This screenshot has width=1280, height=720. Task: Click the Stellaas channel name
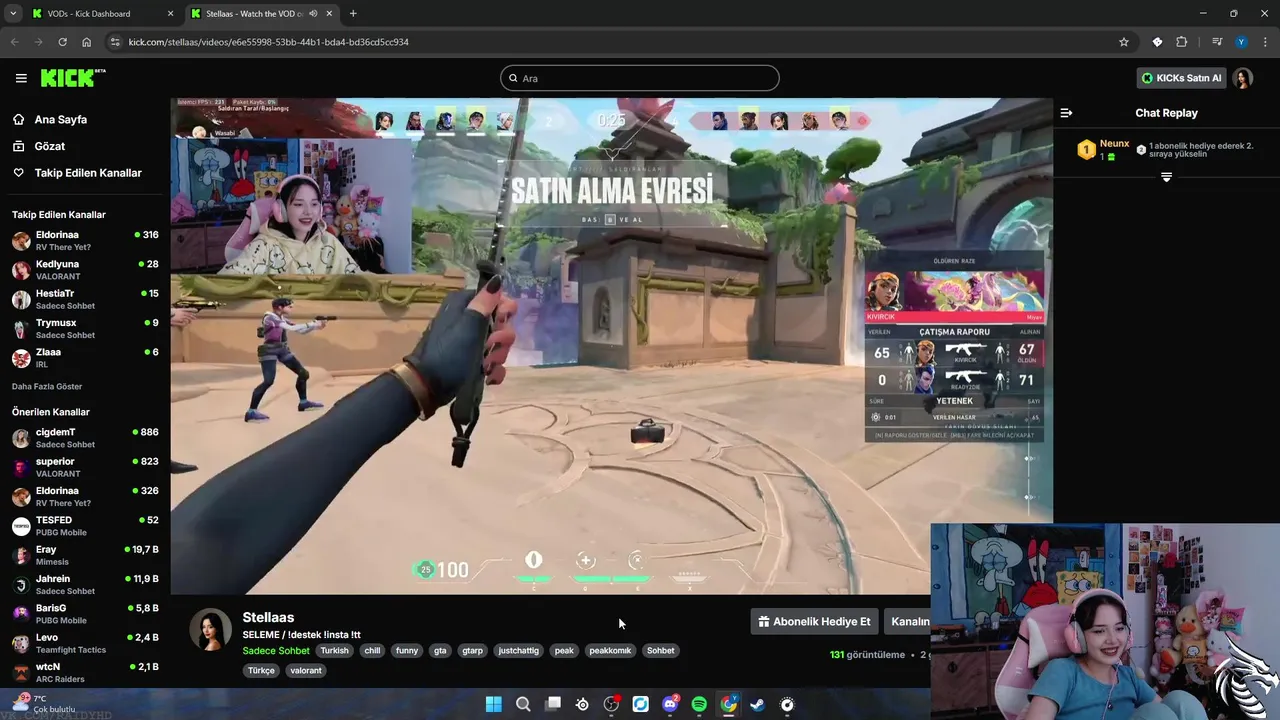(268, 617)
